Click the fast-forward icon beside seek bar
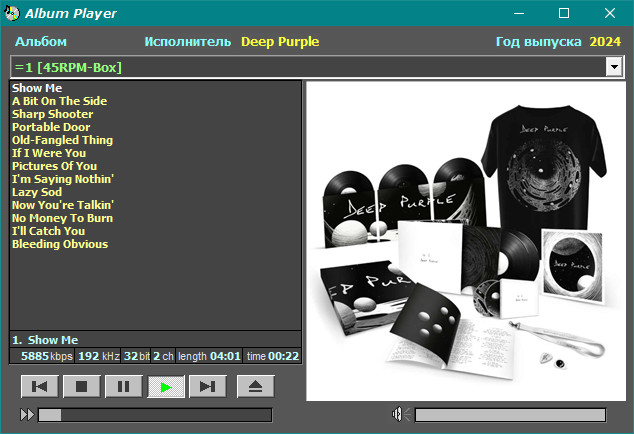Screen dimensions: 634x434 27,415
